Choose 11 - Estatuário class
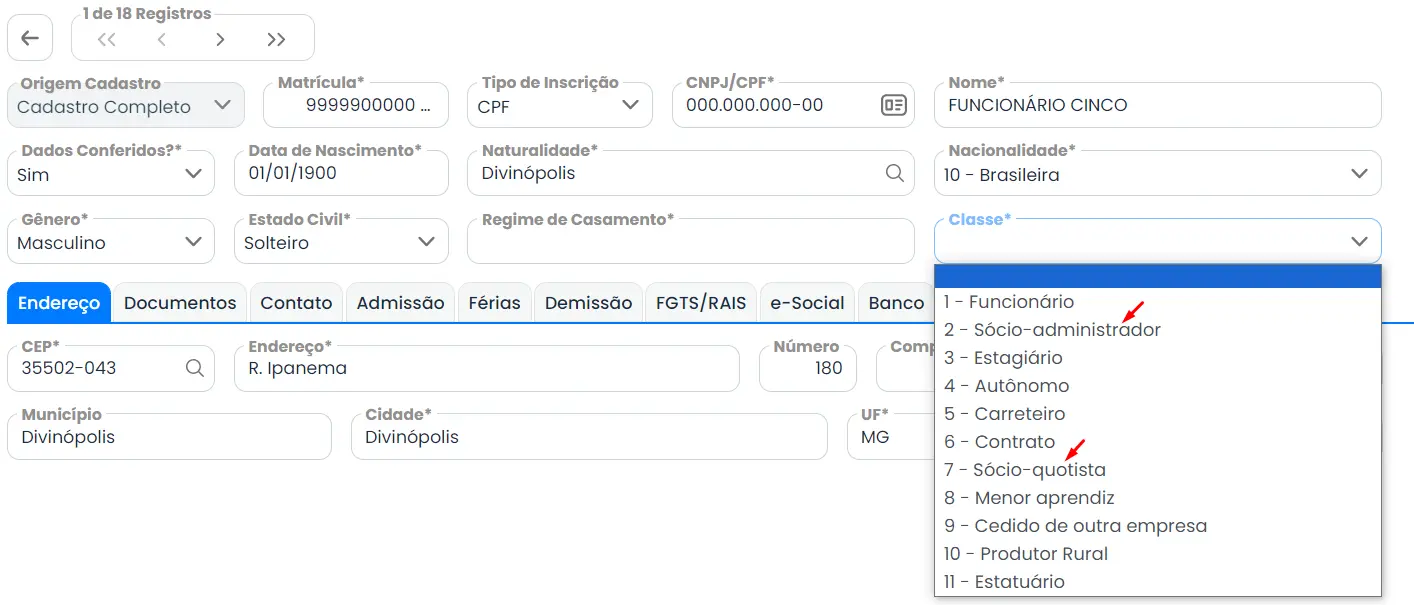 (x=1158, y=582)
